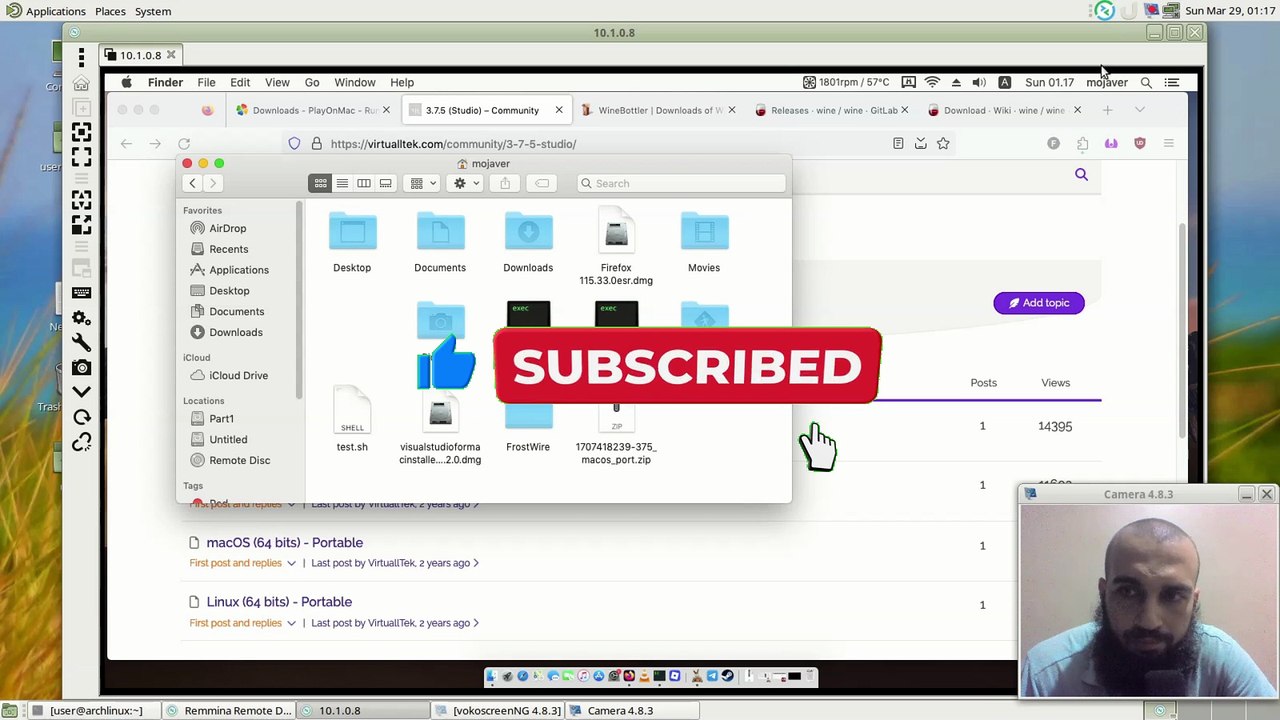Viewport: 1280px width, 720px height.
Task: Toggle Remmina fullscreen mode icon
Action: pyautogui.click(x=82, y=155)
